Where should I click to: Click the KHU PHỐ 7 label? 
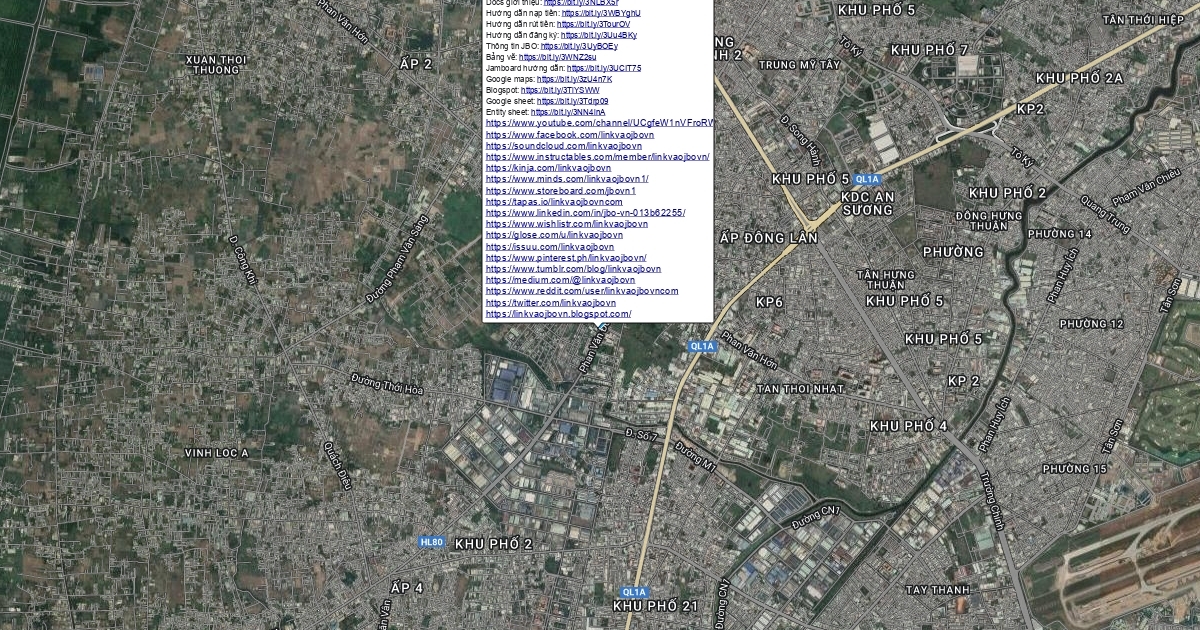[929, 50]
